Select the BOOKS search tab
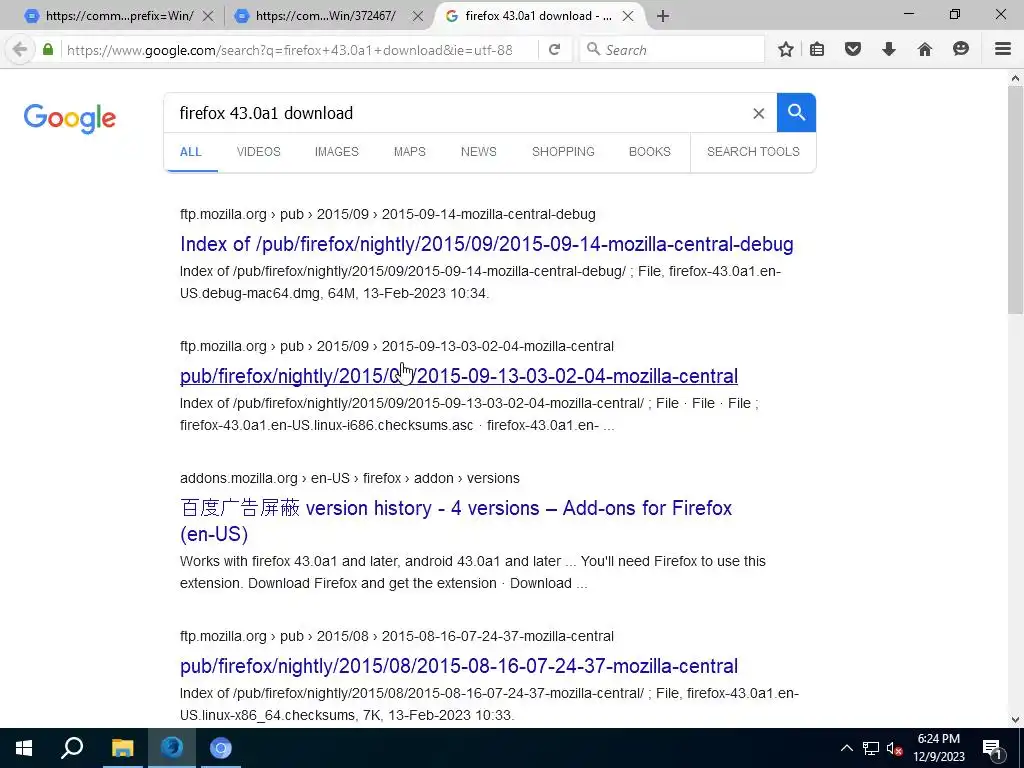The image size is (1024, 768). tap(650, 152)
